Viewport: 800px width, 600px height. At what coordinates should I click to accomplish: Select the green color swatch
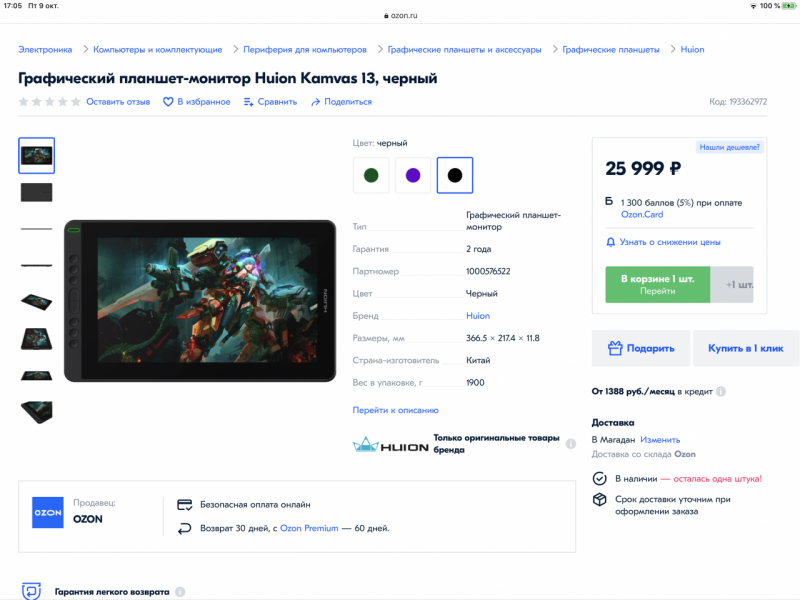pos(371,175)
